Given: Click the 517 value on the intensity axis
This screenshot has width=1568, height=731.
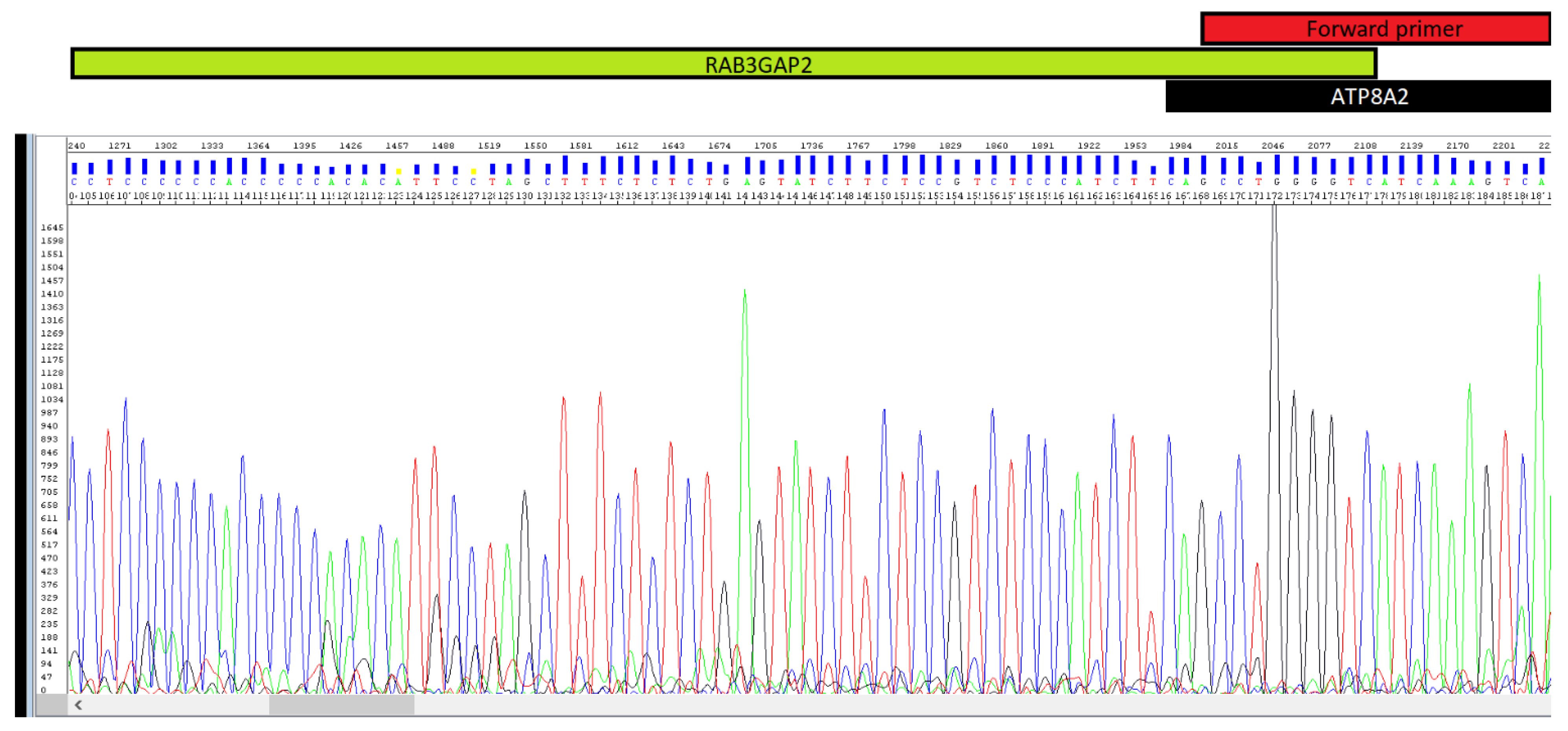Looking at the screenshot, I should pyautogui.click(x=49, y=545).
